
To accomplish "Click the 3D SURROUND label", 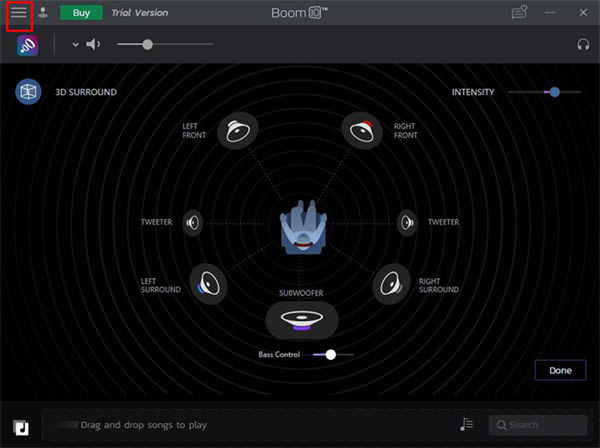I will [86, 92].
